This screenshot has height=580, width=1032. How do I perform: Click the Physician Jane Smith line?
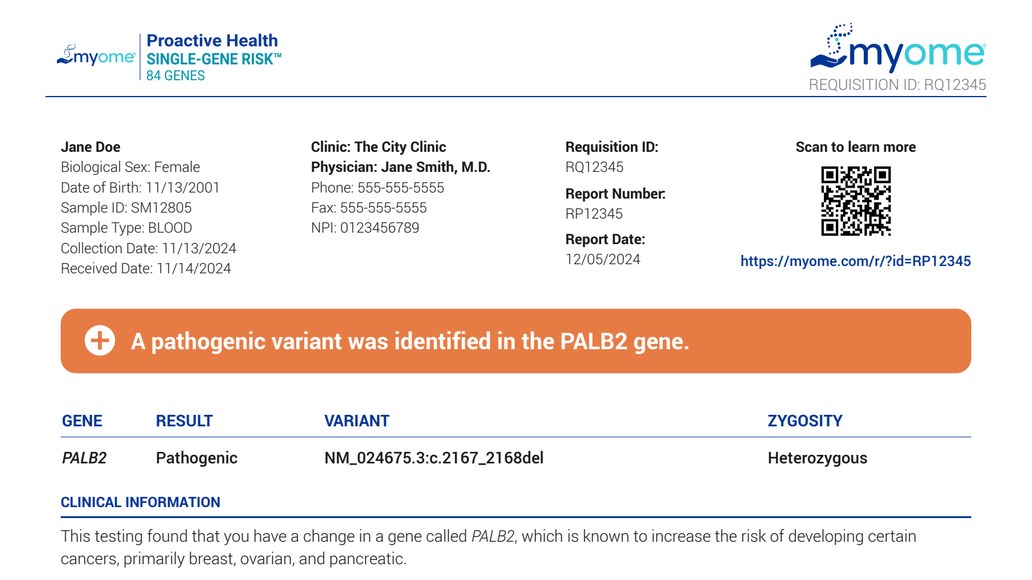click(x=400, y=167)
